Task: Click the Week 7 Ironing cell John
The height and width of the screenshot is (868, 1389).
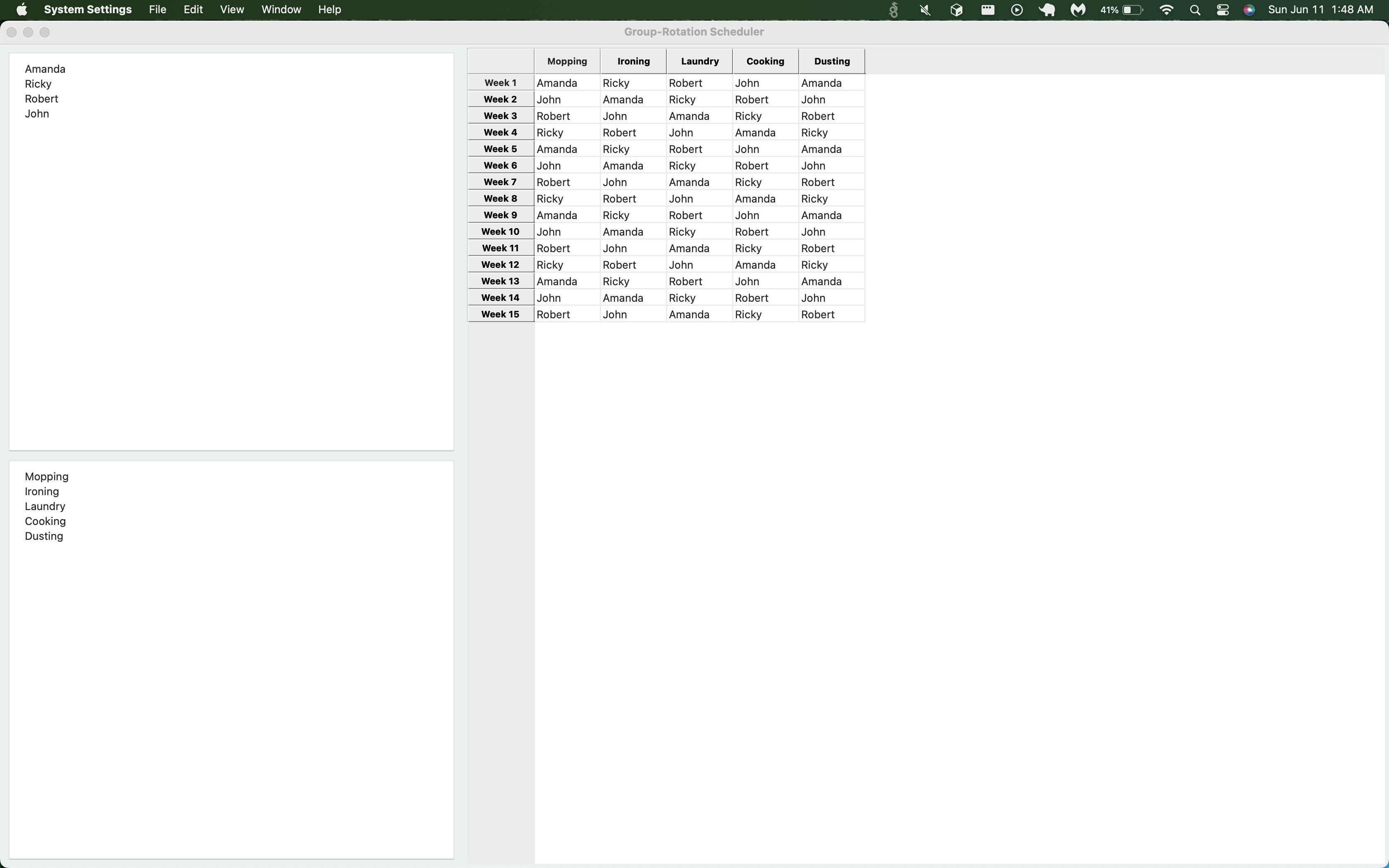Action: click(x=633, y=183)
